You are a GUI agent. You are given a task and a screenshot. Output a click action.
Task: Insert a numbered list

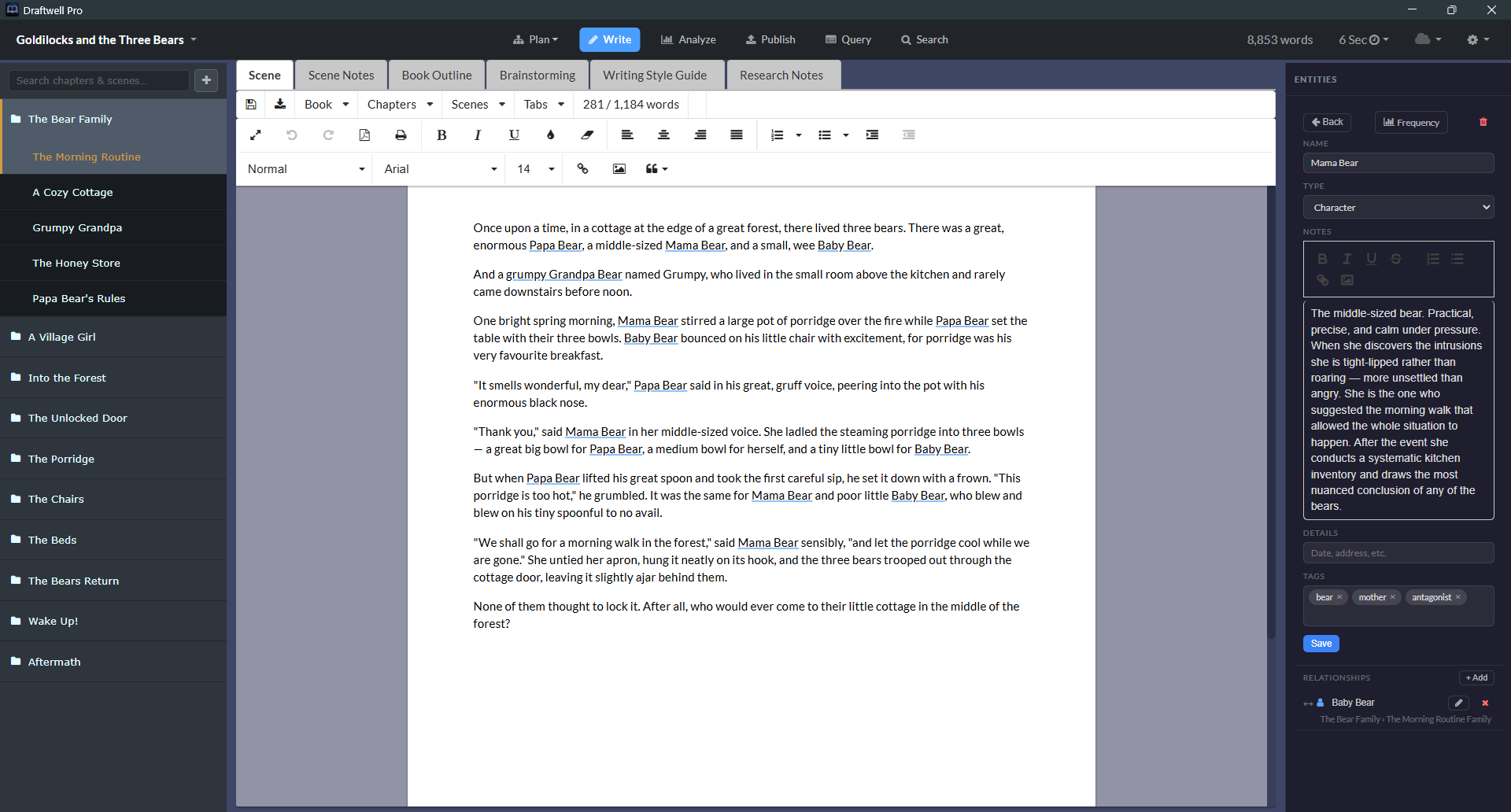[778, 135]
